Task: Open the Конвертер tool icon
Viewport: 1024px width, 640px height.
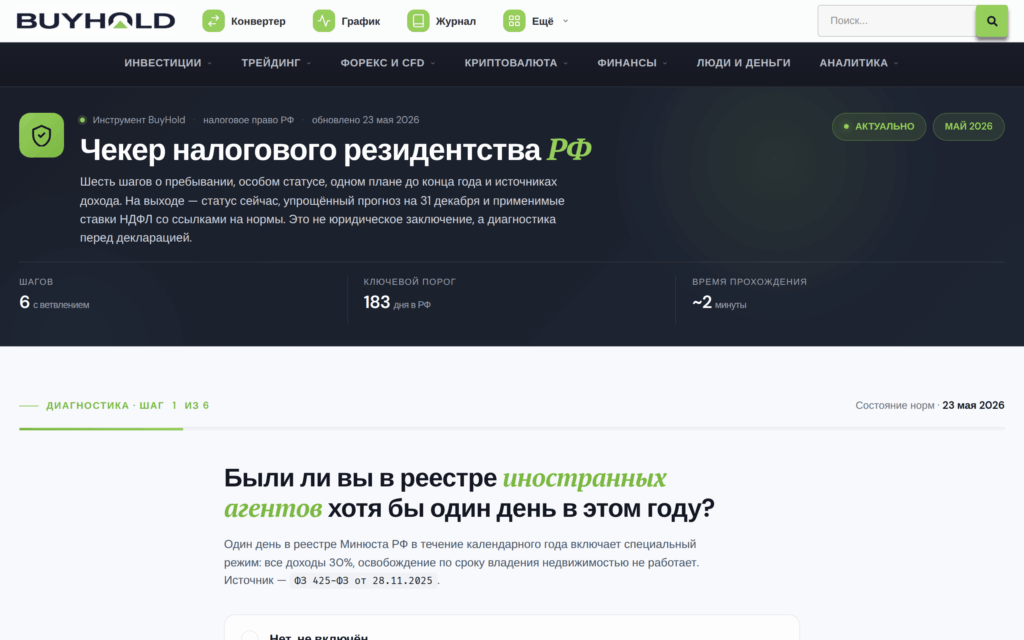Action: click(214, 21)
